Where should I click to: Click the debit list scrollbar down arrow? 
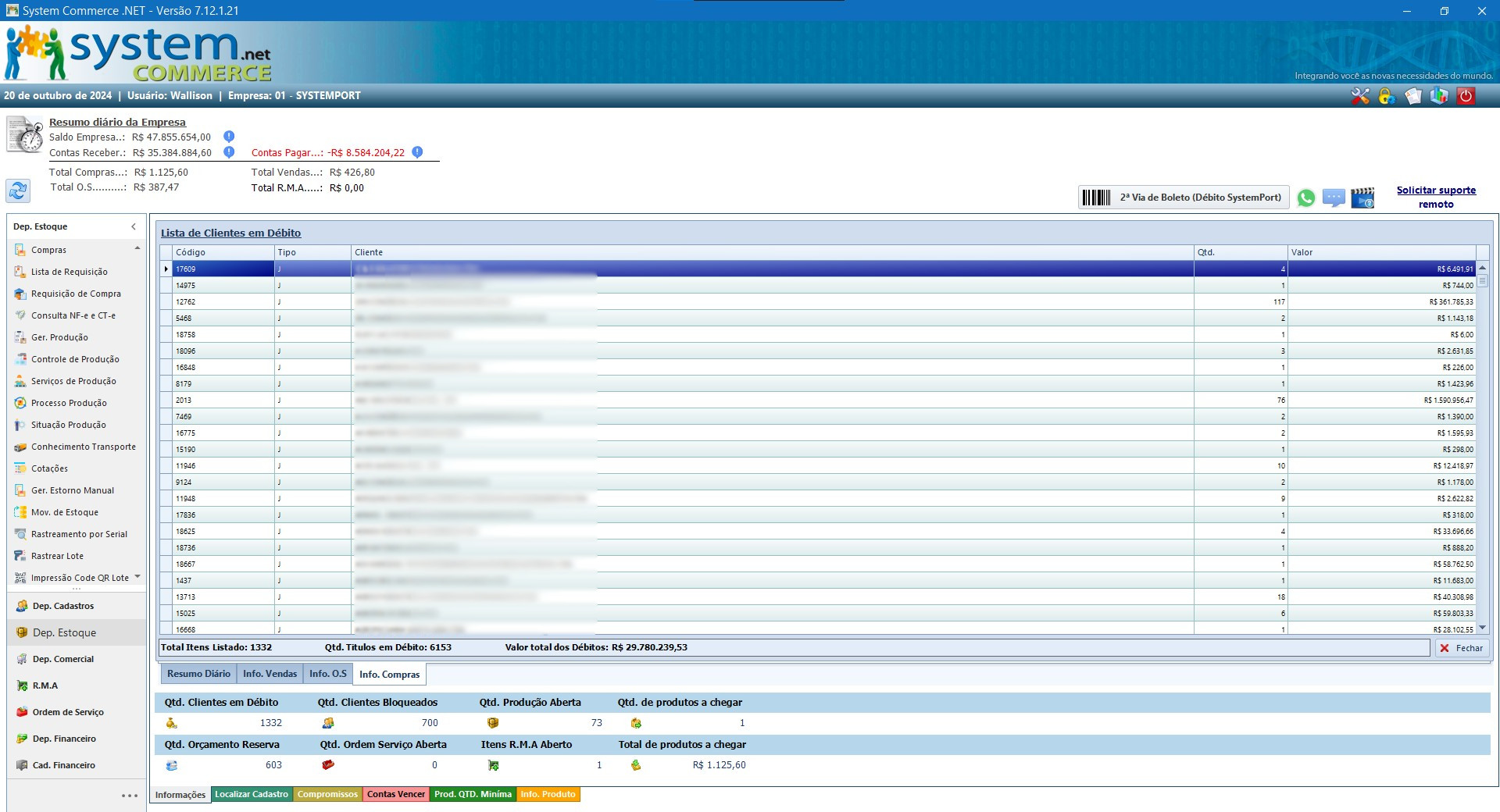(x=1482, y=628)
